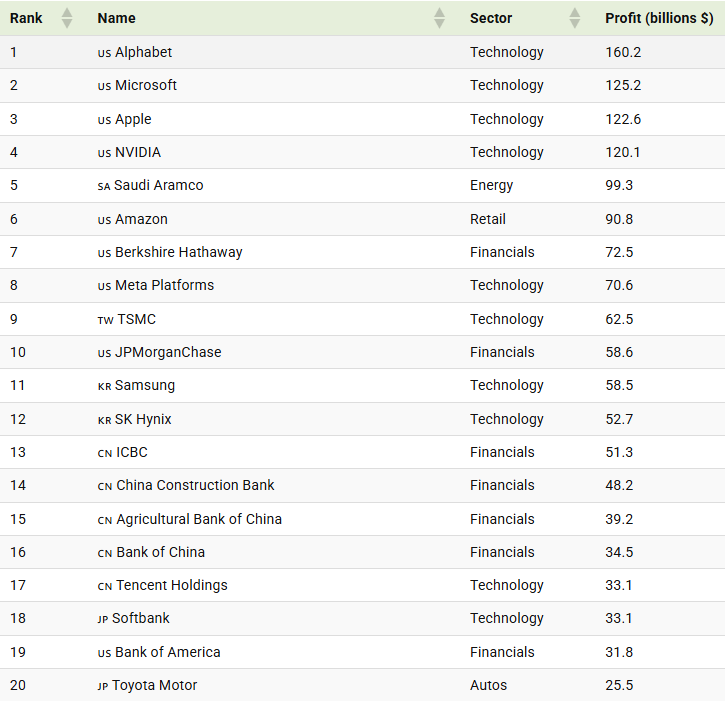This screenshot has height=711, width=725.
Task: Select the Samsung company name
Action: tap(145, 386)
